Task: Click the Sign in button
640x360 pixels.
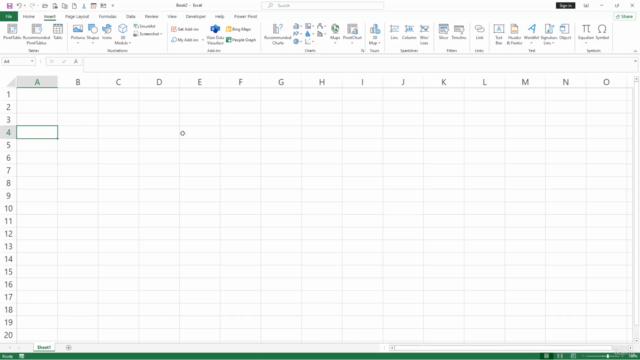Action: (x=565, y=5)
